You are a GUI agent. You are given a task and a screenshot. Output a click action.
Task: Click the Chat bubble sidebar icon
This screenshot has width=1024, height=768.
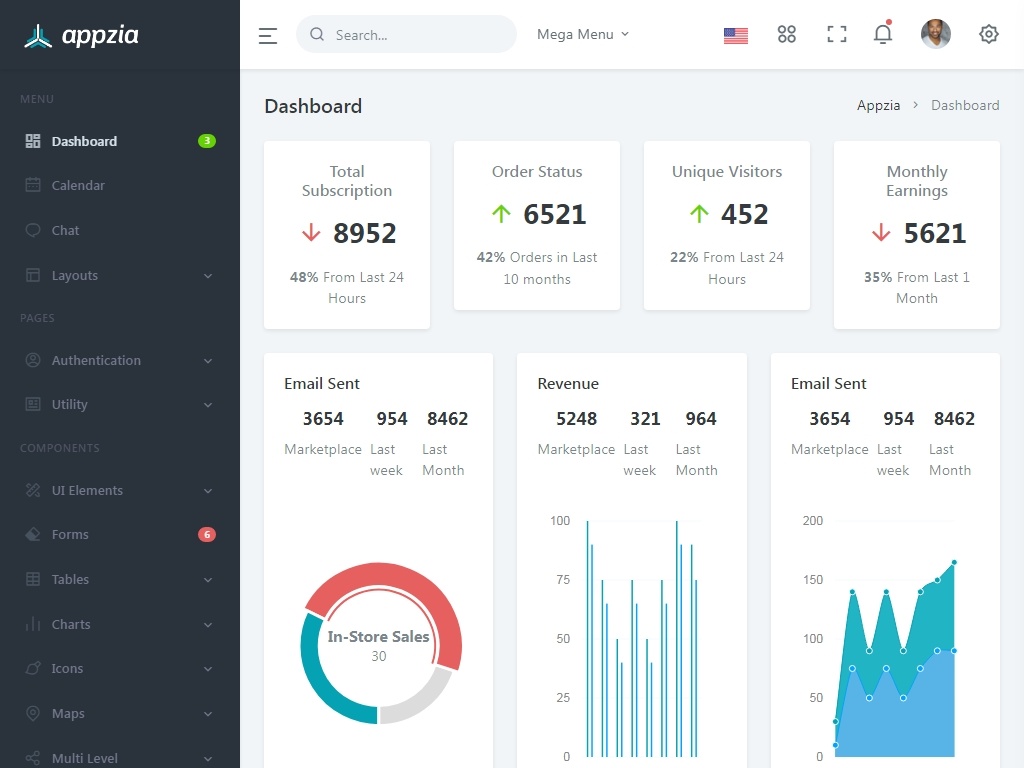pos(33,230)
